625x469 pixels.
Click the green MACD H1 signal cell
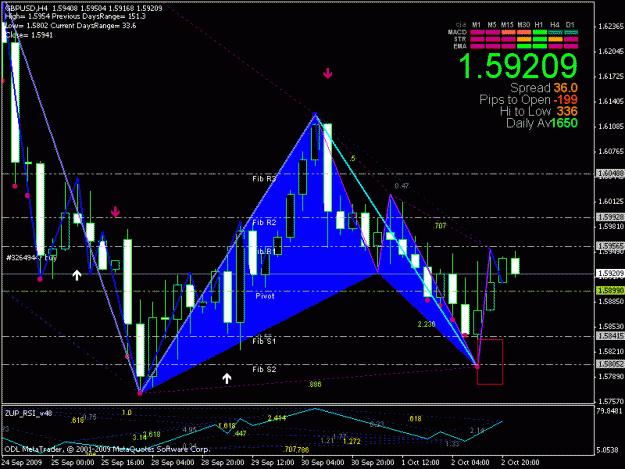click(539, 32)
